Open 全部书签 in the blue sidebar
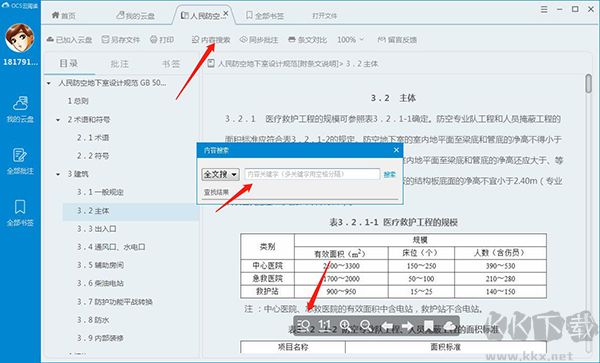Viewport: 600px width, 363px height. [20, 213]
